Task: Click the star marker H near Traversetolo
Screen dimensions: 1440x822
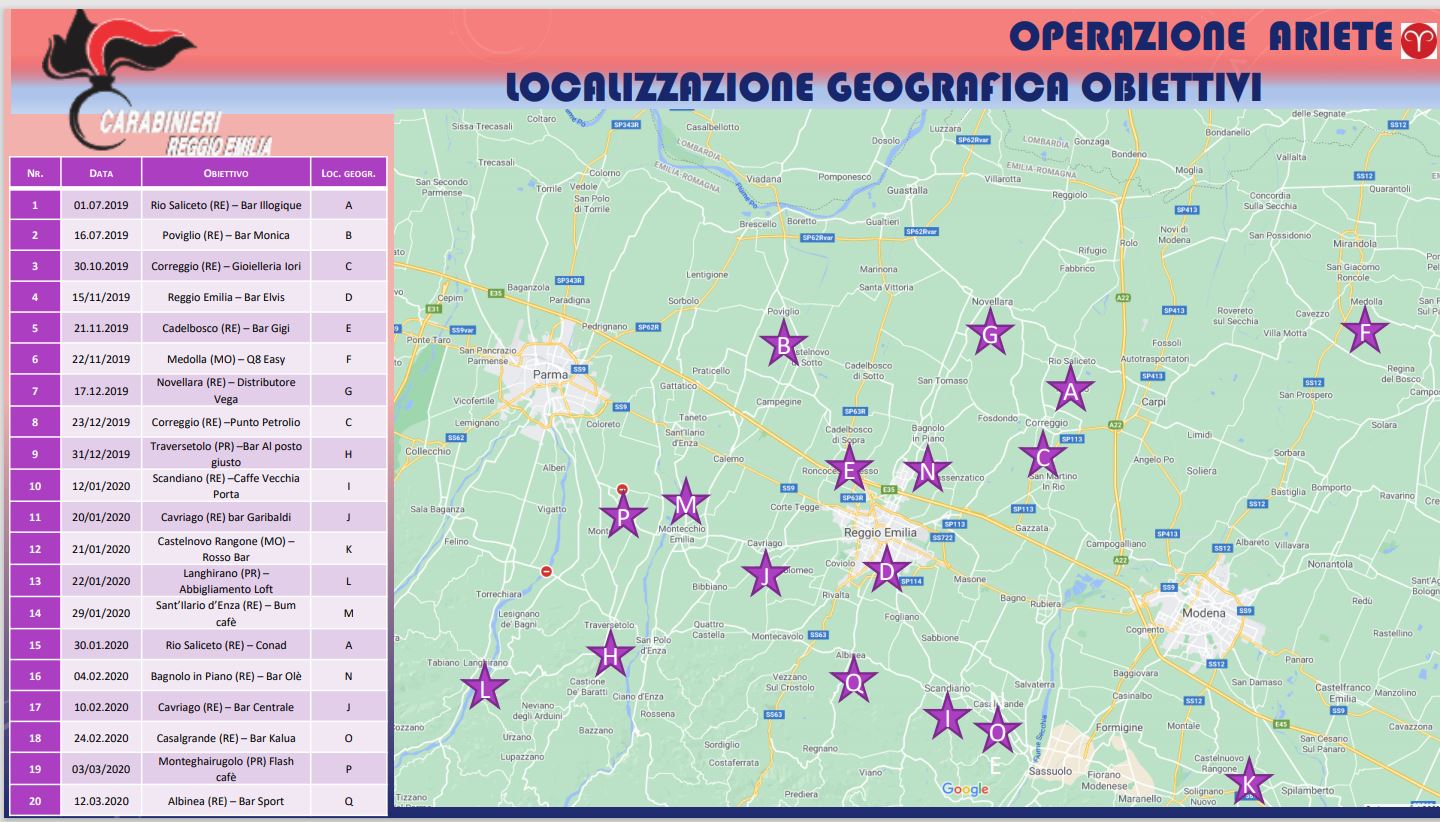Action: pos(610,655)
